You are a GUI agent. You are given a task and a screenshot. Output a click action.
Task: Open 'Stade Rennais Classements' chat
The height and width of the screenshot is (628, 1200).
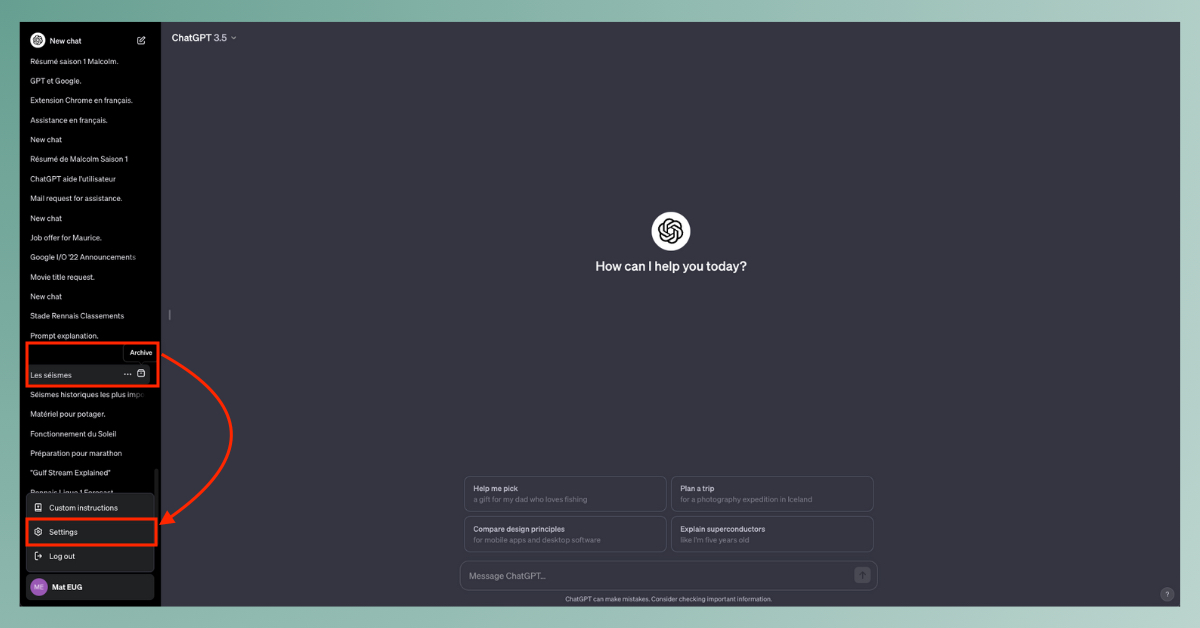(x=77, y=316)
